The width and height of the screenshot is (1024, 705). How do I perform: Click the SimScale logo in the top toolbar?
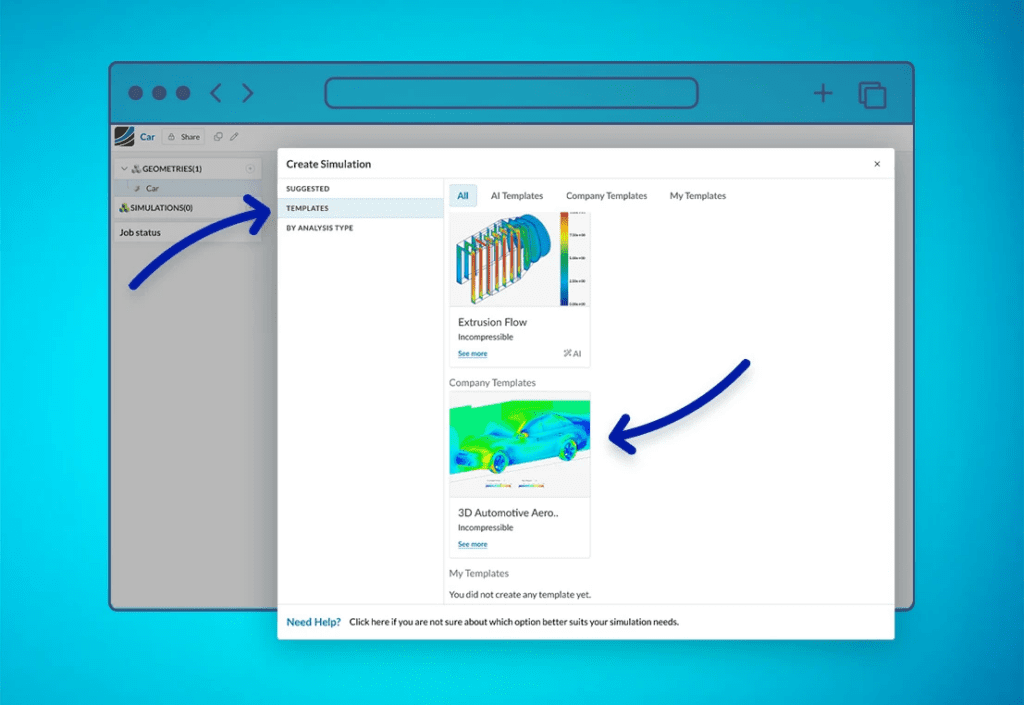(x=123, y=137)
